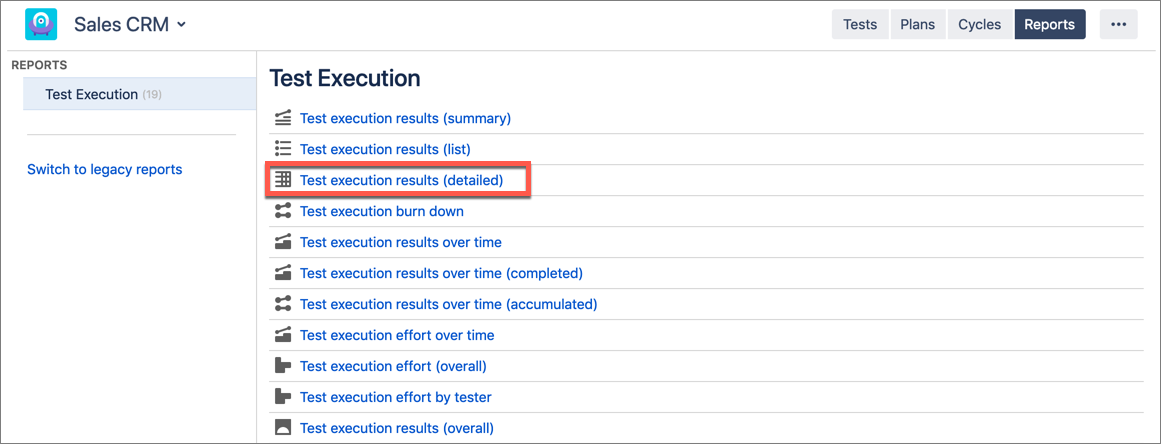Open Test execution results over time (completed)
The width and height of the screenshot is (1161, 444).
click(x=441, y=273)
